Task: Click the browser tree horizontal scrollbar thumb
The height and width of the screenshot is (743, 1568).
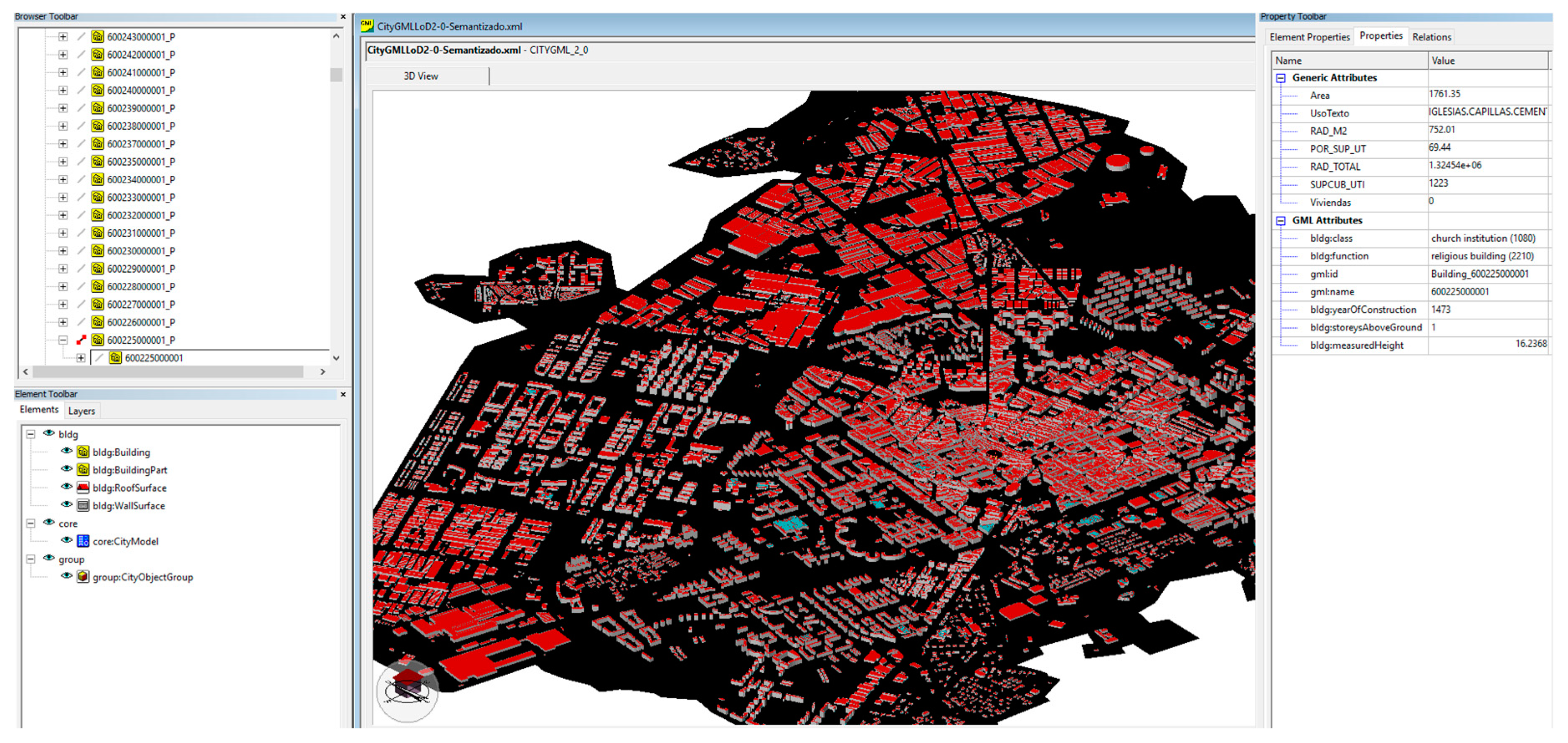Action: 168,371
